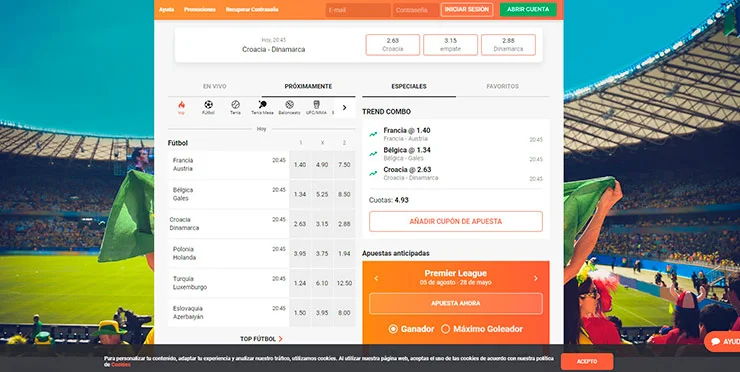The width and height of the screenshot is (740, 372).
Task: Select odds 2.88 in Croacia Dinamarca row
Action: click(x=344, y=224)
